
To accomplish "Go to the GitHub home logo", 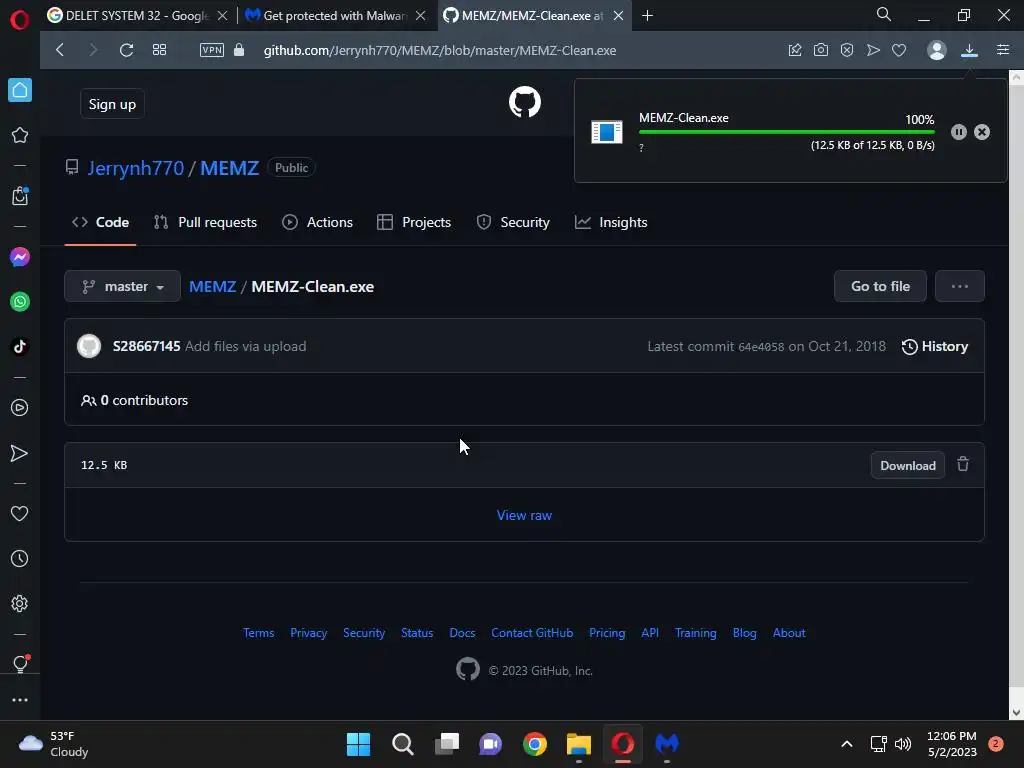I will pos(524,102).
